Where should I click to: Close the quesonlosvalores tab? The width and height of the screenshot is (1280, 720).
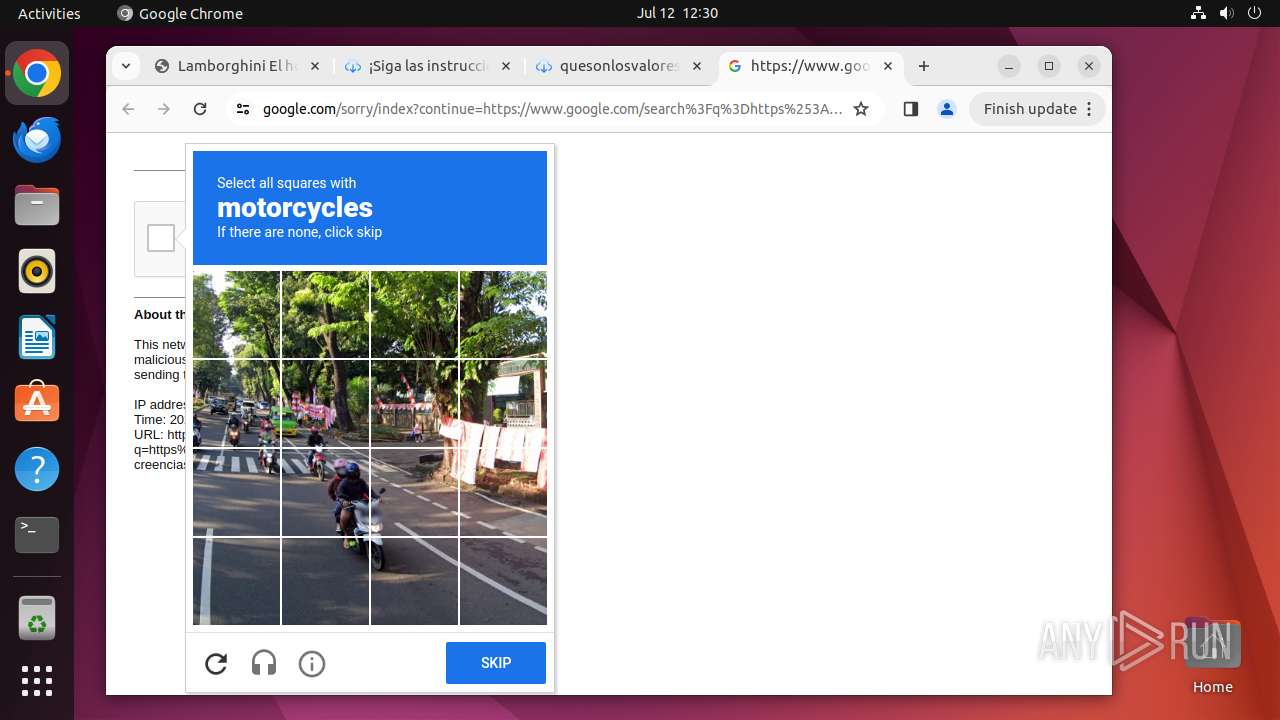[x=697, y=66]
